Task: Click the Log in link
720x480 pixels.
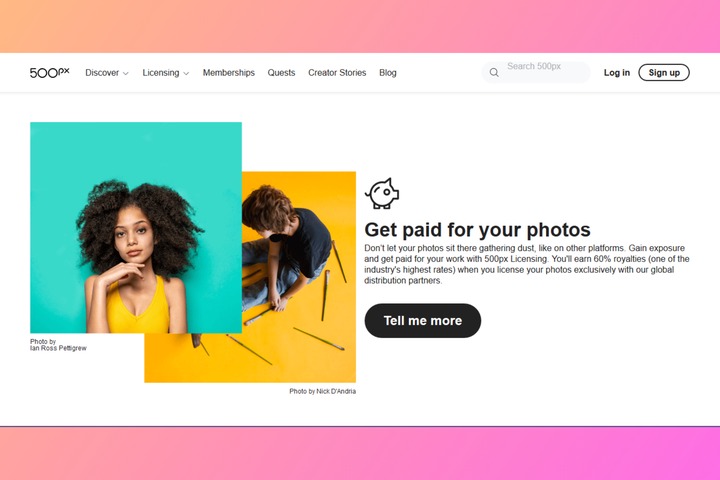Action: [x=617, y=73]
